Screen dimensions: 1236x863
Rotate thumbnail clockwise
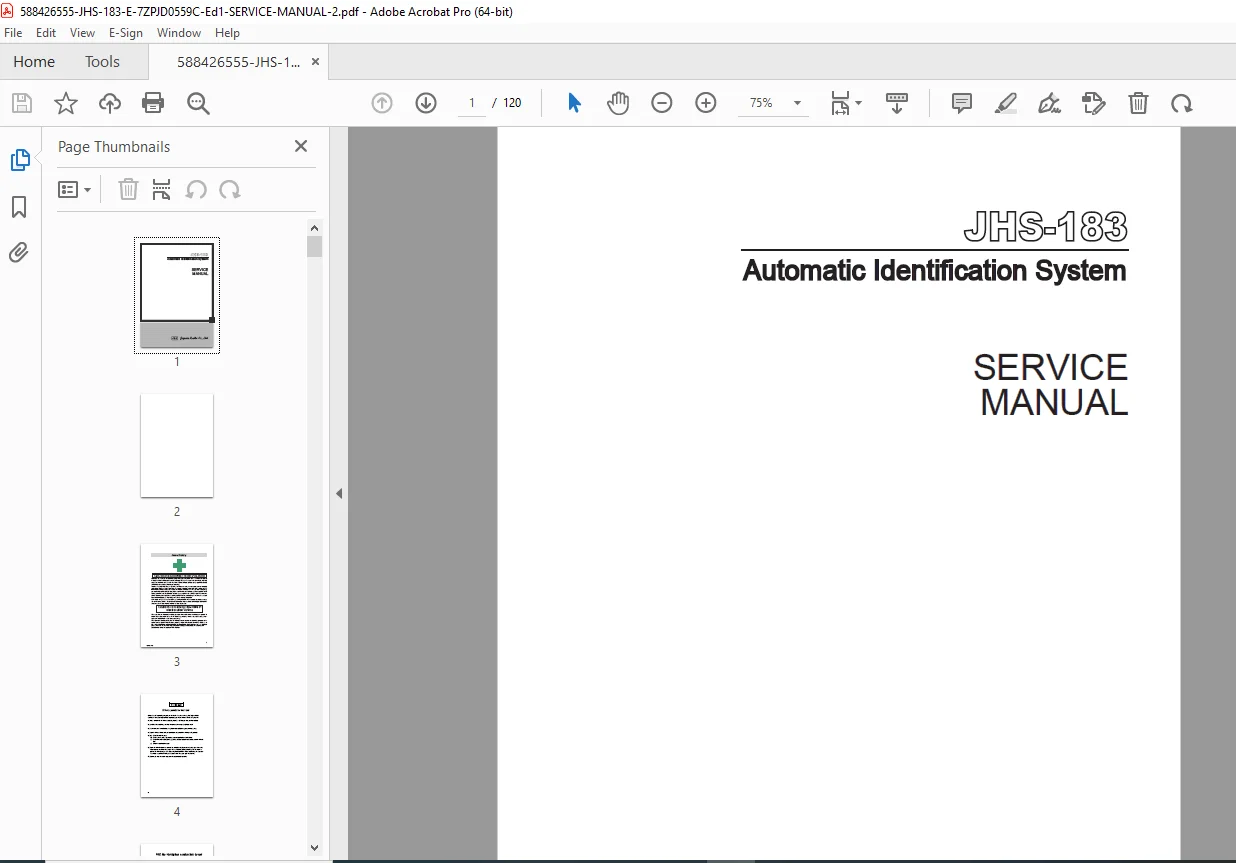tap(230, 189)
